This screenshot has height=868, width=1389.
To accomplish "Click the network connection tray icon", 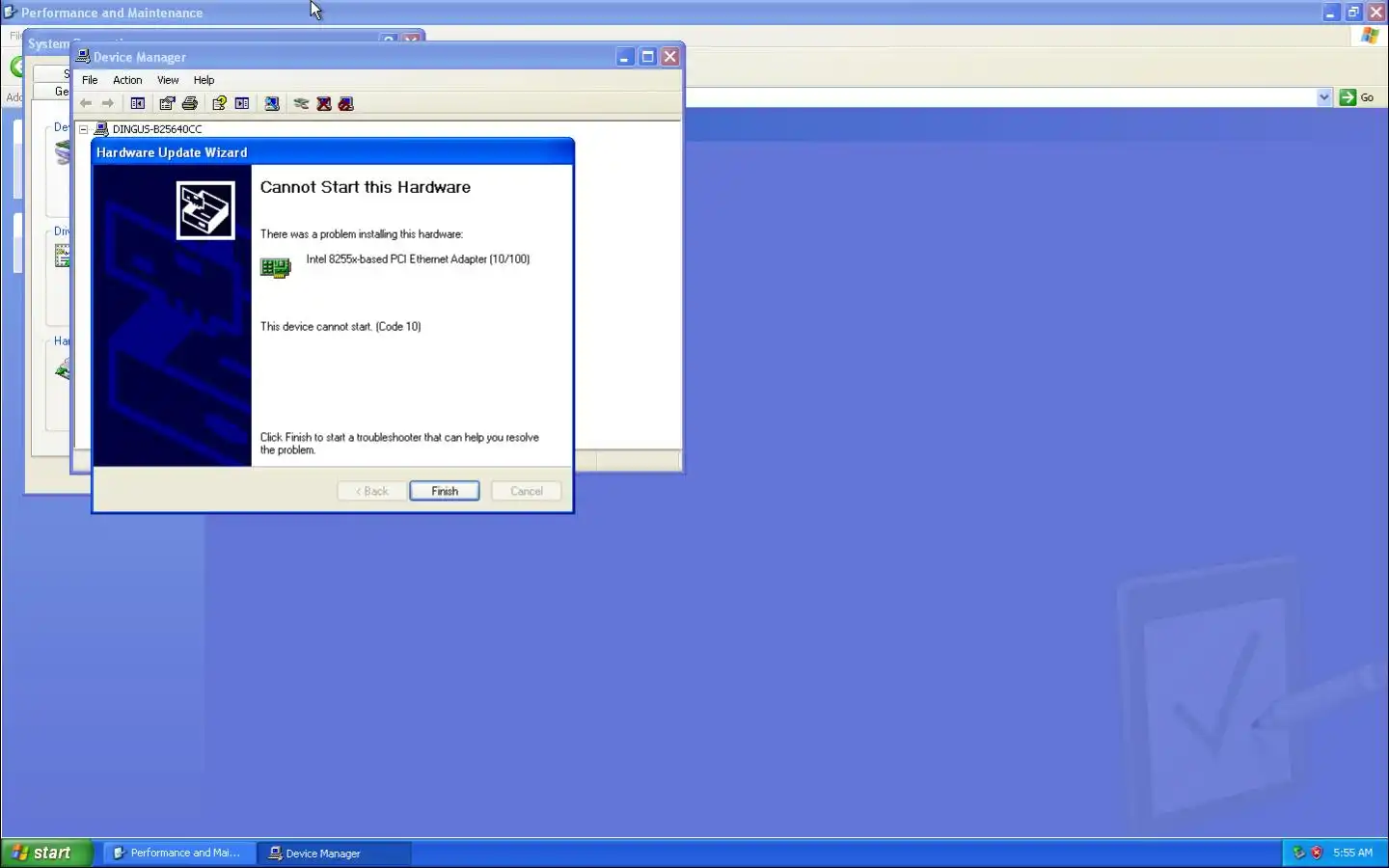I will click(x=1298, y=853).
